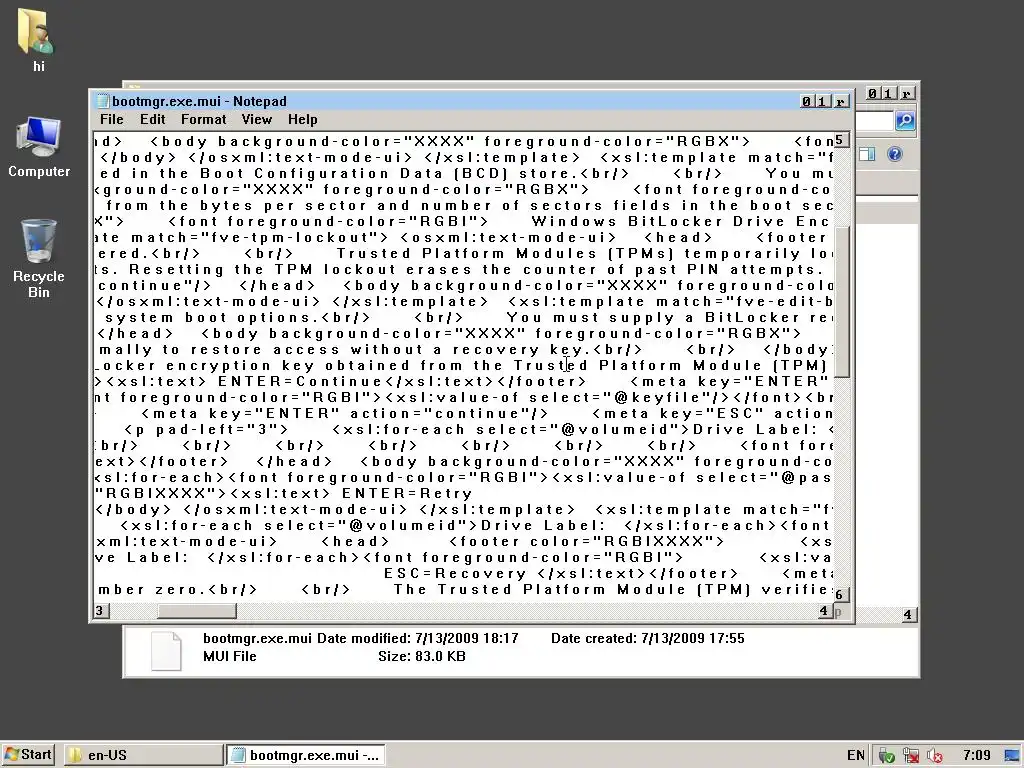Click the muted speaker volume tray icon
Image resolution: width=1024 pixels, height=768 pixels.
[935, 756]
